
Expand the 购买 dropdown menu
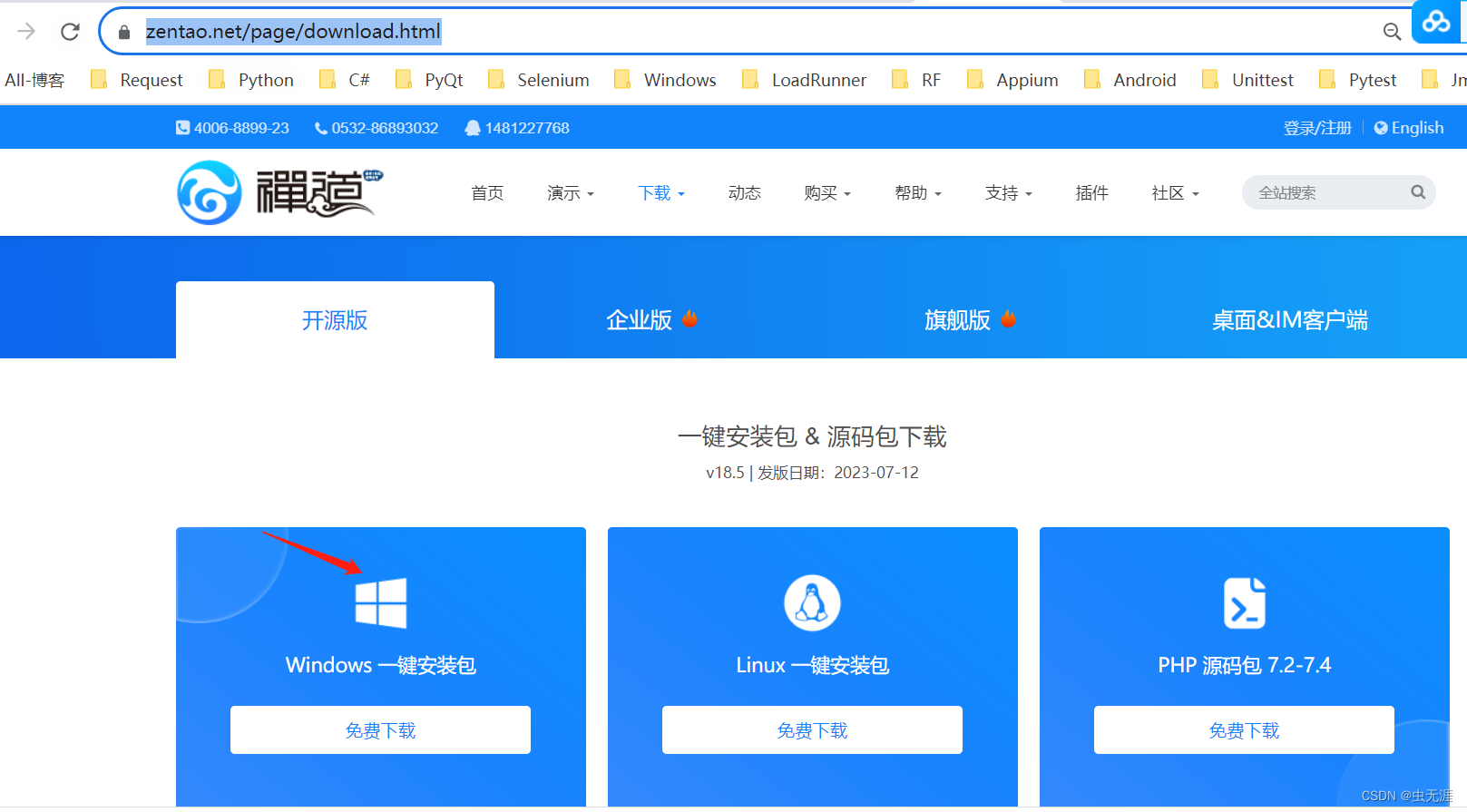coord(827,192)
